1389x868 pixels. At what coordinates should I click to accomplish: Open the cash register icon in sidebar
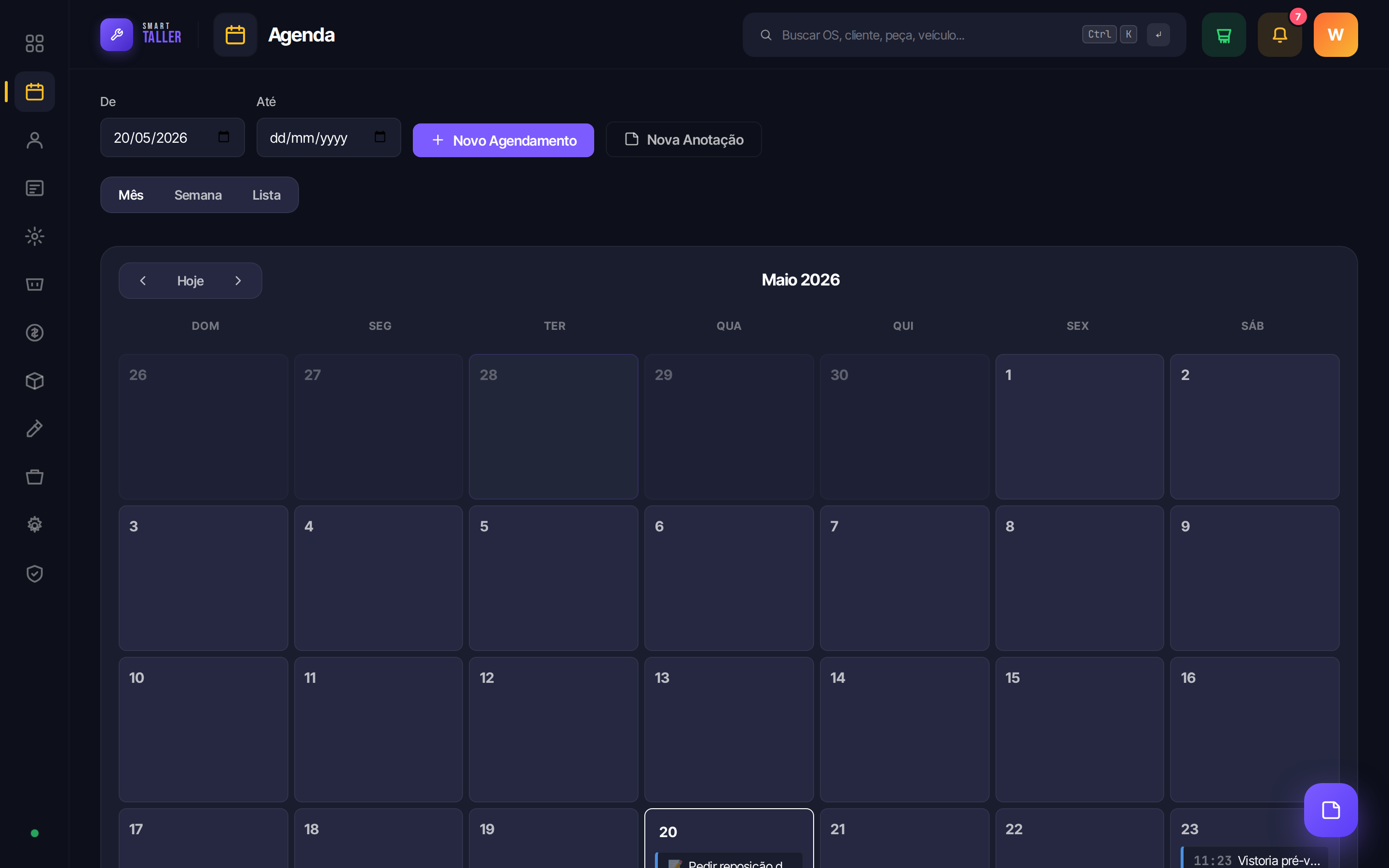click(34, 285)
